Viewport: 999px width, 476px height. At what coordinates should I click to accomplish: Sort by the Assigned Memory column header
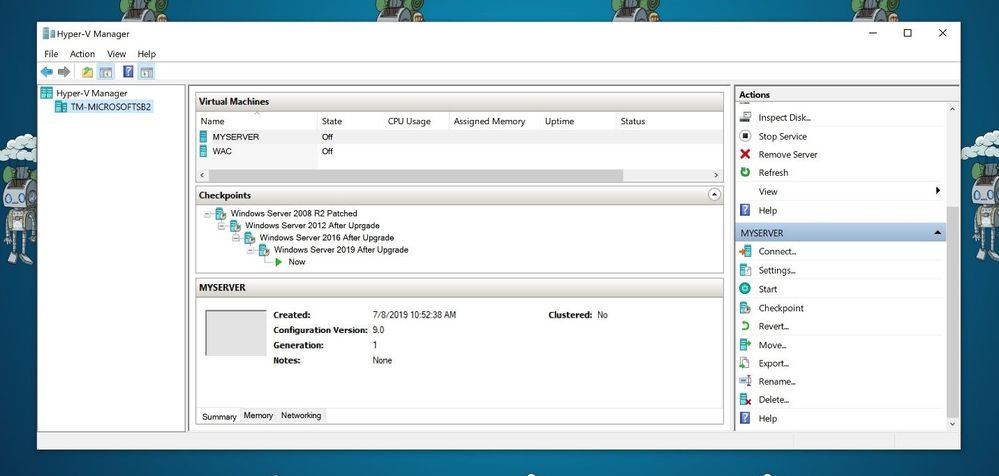point(494,121)
